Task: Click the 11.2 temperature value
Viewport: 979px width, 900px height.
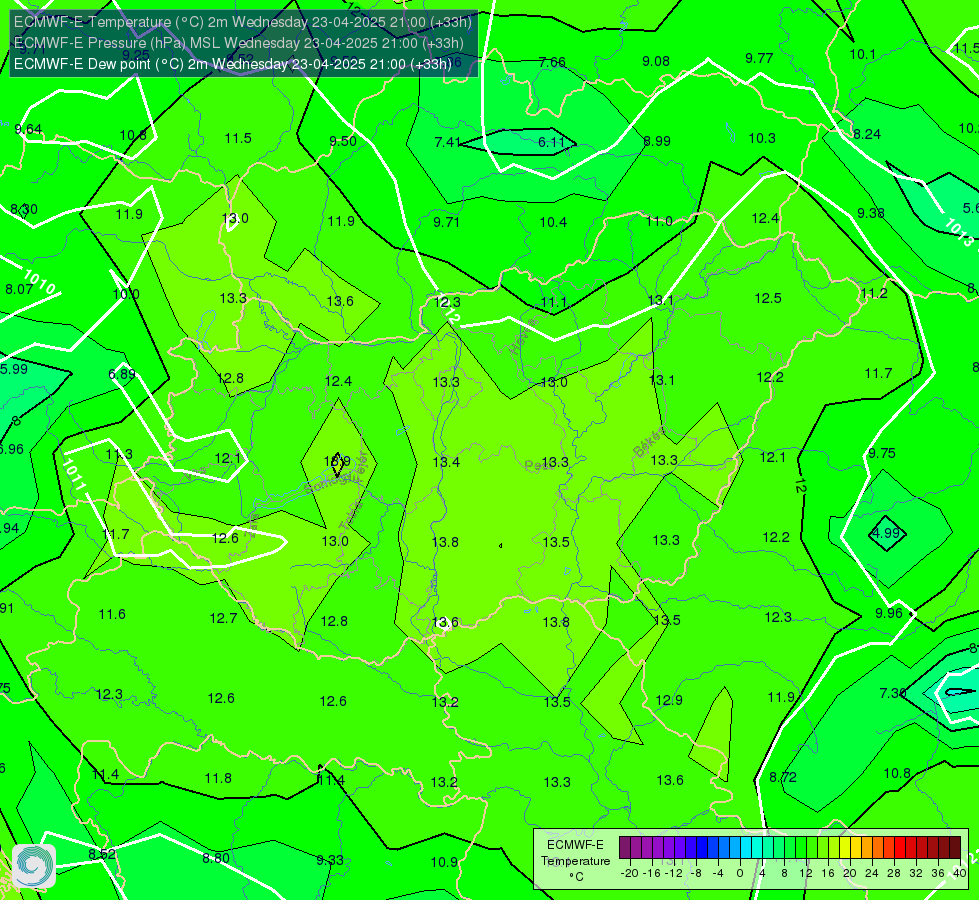Action: [x=873, y=294]
